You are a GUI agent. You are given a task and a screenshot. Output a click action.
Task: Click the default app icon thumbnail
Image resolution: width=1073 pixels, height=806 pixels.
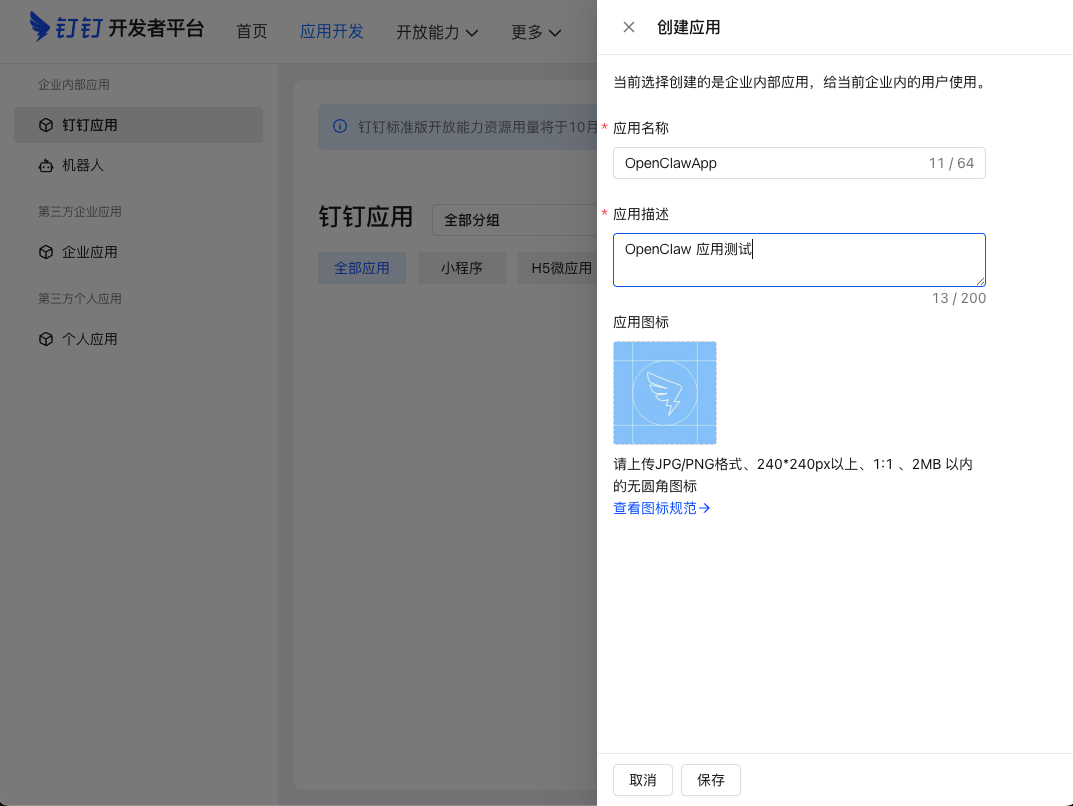pyautogui.click(x=664, y=392)
